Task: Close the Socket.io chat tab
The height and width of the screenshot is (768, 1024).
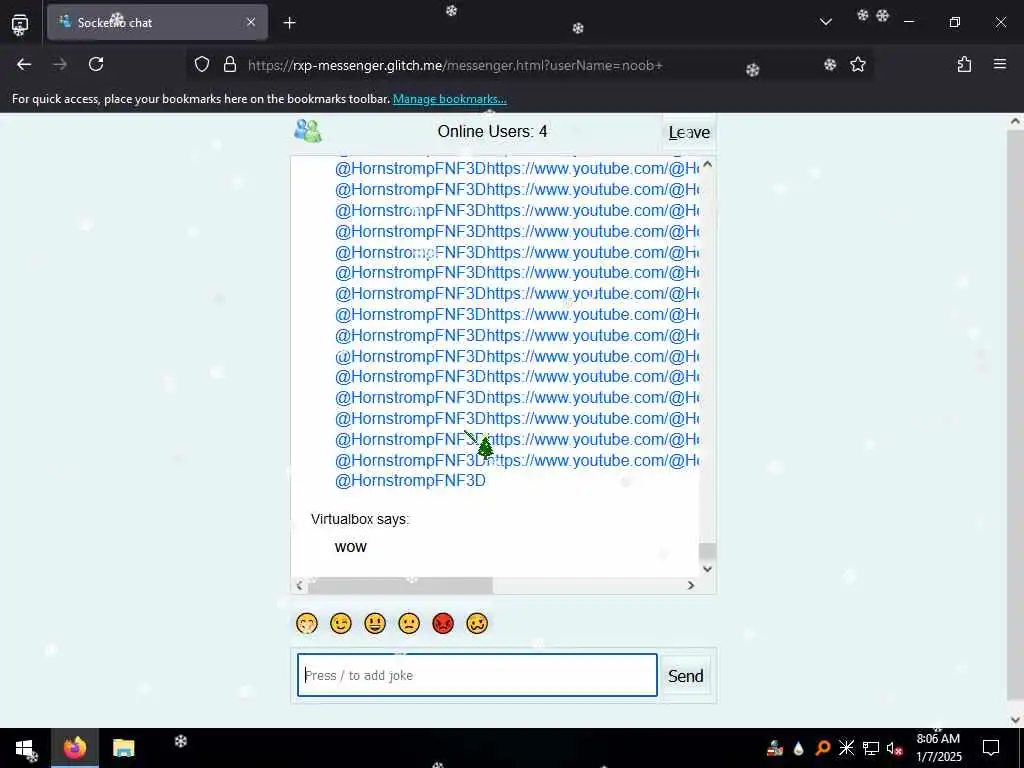Action: (x=251, y=22)
